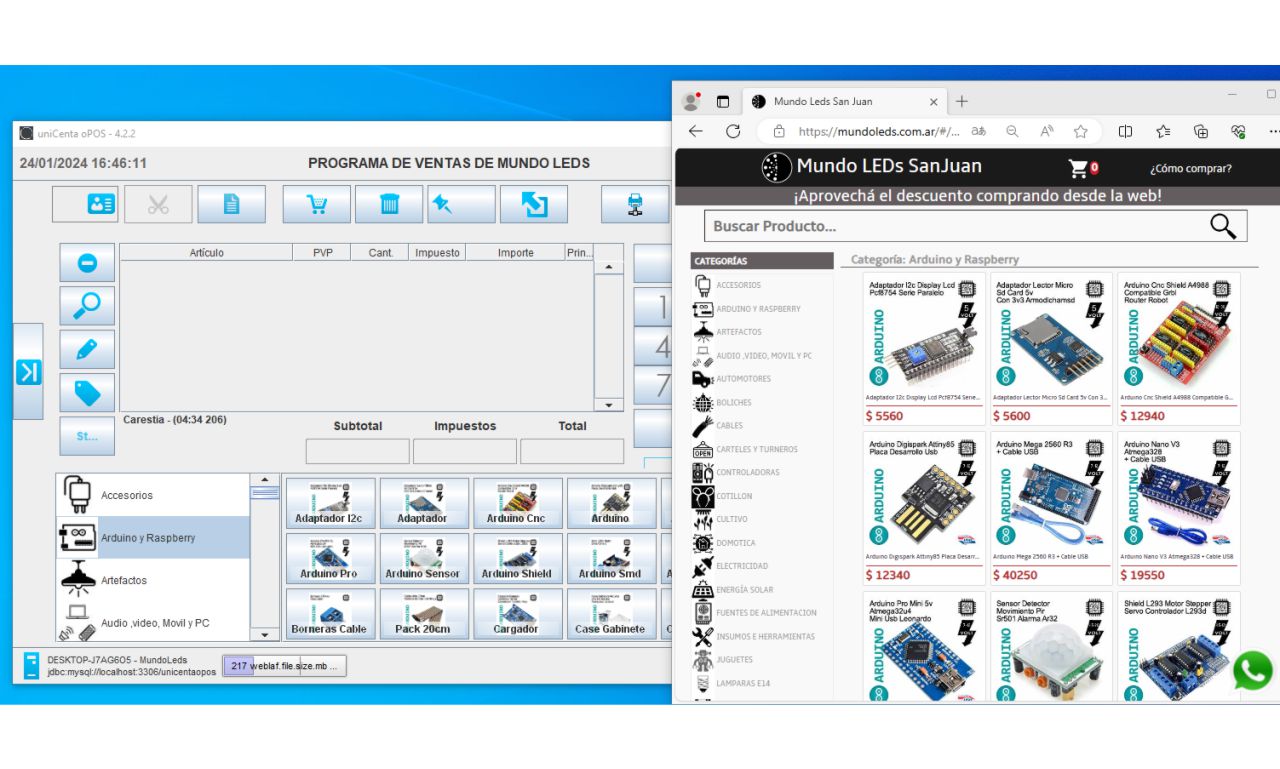This screenshot has height=769, width=1280.
Task: Click the Importe column header
Action: 516,253
